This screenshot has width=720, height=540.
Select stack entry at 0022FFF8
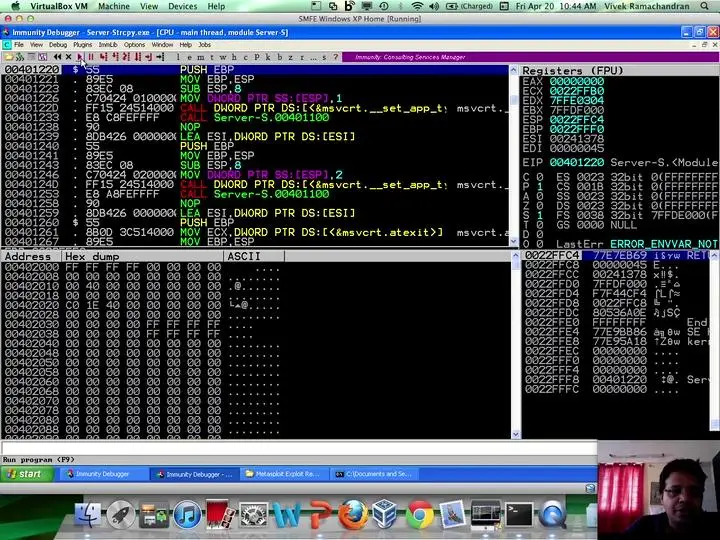tap(615, 379)
